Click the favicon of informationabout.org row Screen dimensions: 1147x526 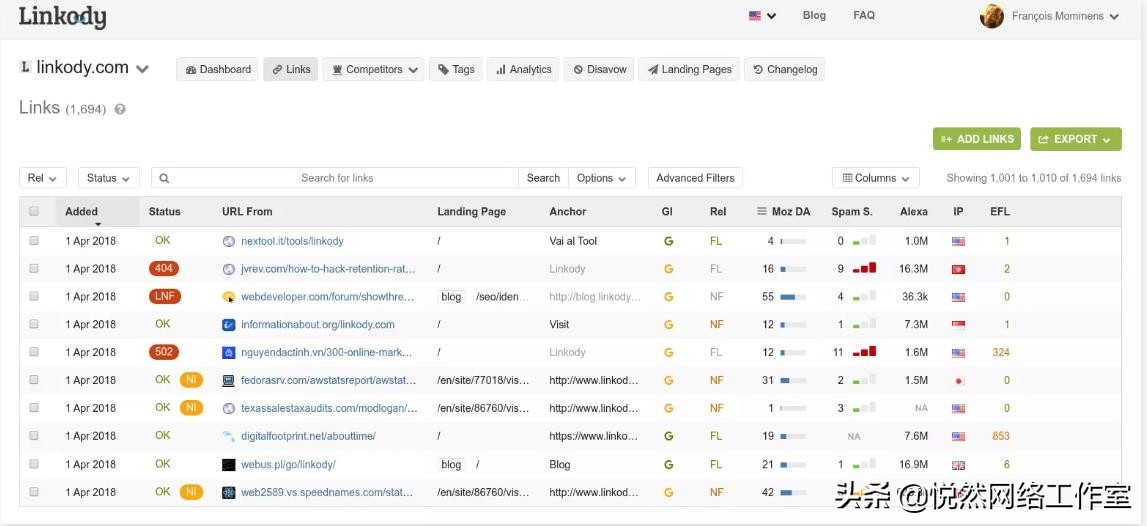pos(228,324)
